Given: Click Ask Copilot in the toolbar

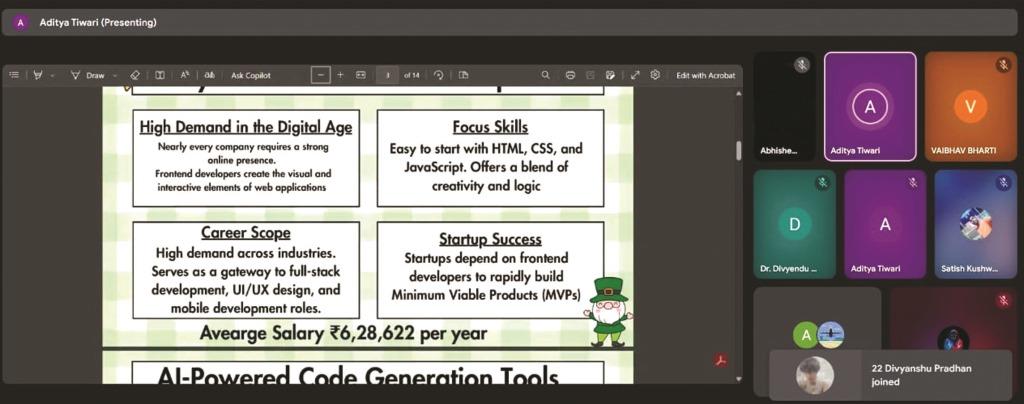Looking at the screenshot, I should (x=251, y=75).
